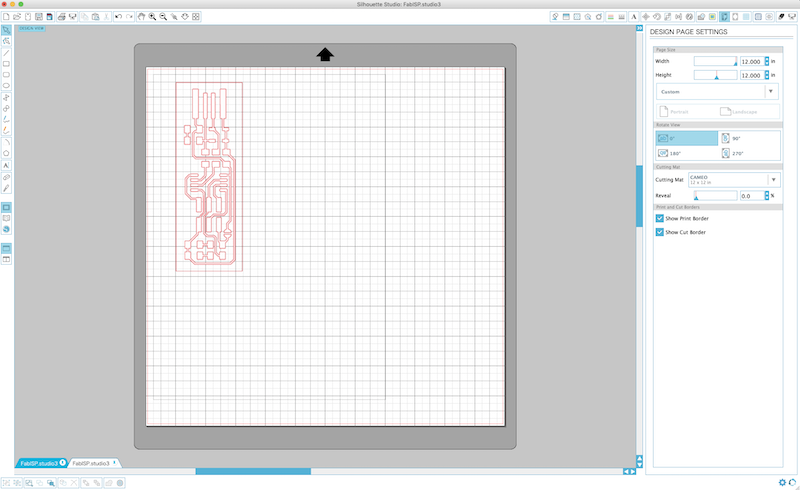Adjust the Reveal slider

(x=715, y=195)
